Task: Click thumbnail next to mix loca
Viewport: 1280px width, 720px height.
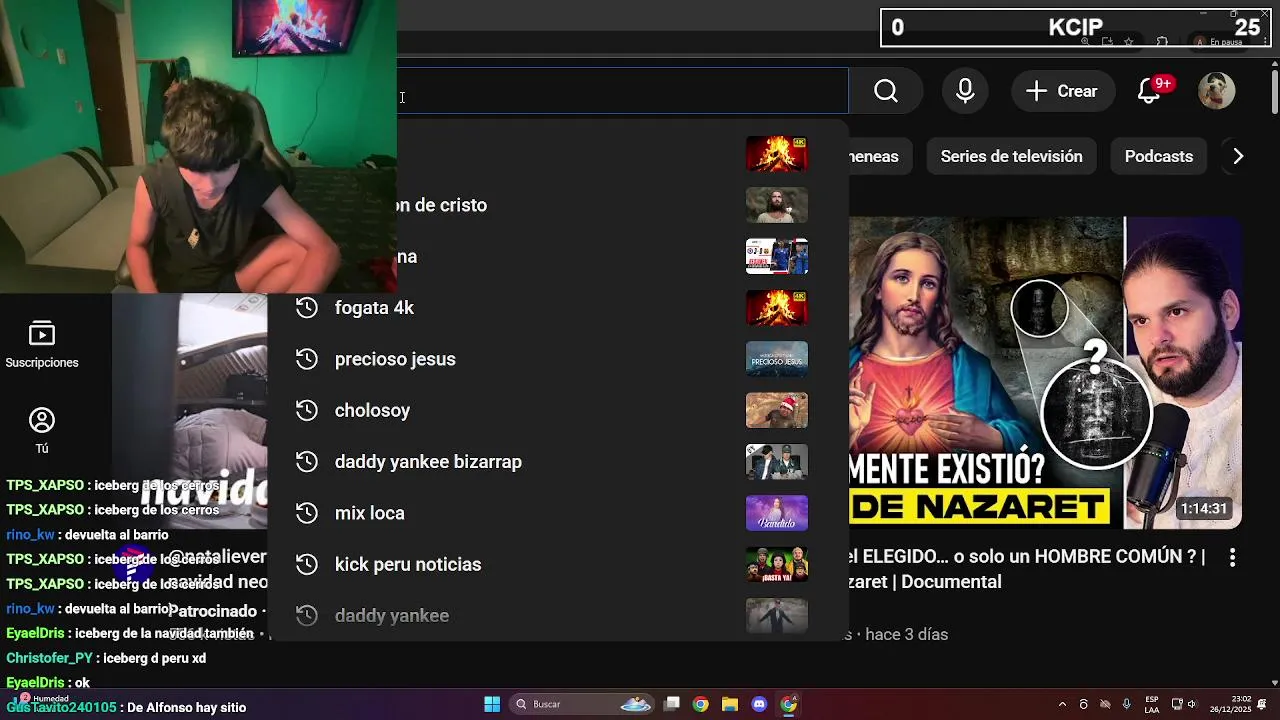Action: tap(777, 513)
